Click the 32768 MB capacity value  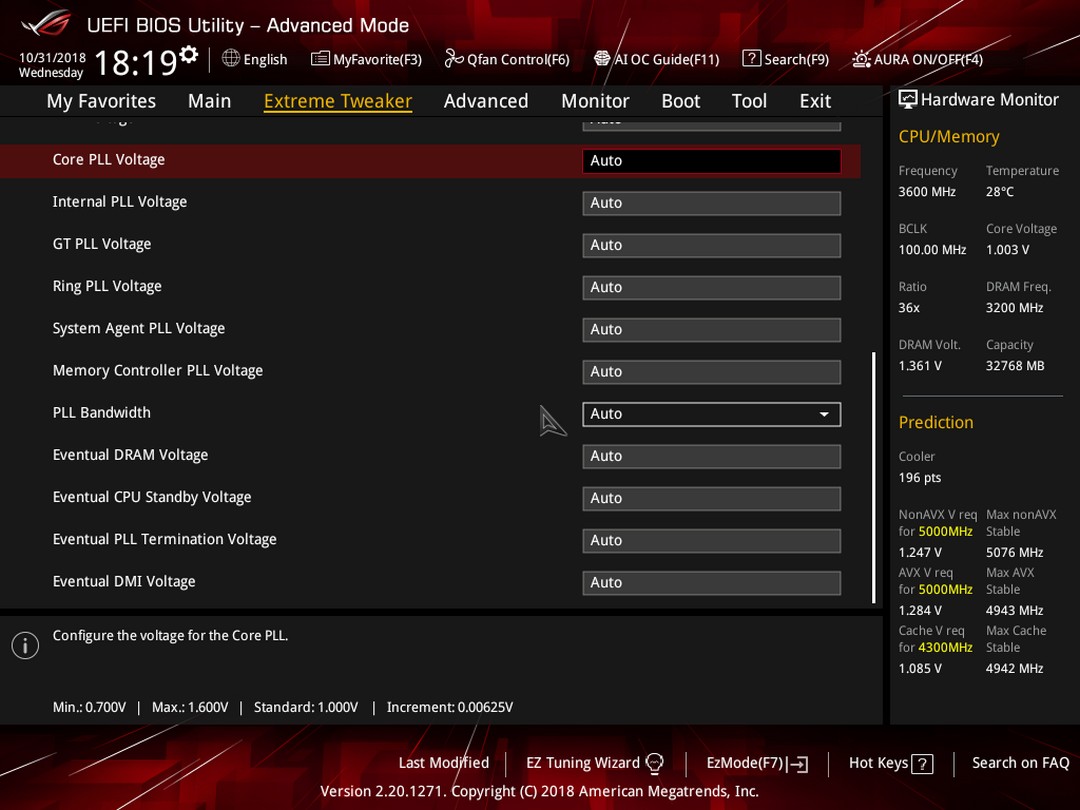coord(1015,366)
